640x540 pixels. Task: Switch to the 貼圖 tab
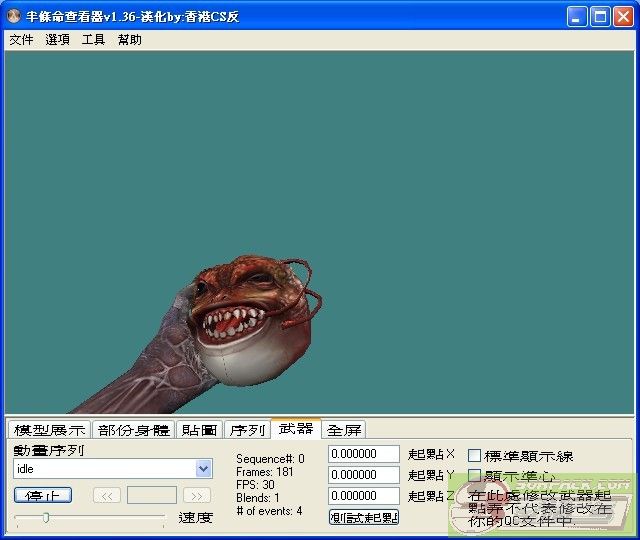click(199, 430)
